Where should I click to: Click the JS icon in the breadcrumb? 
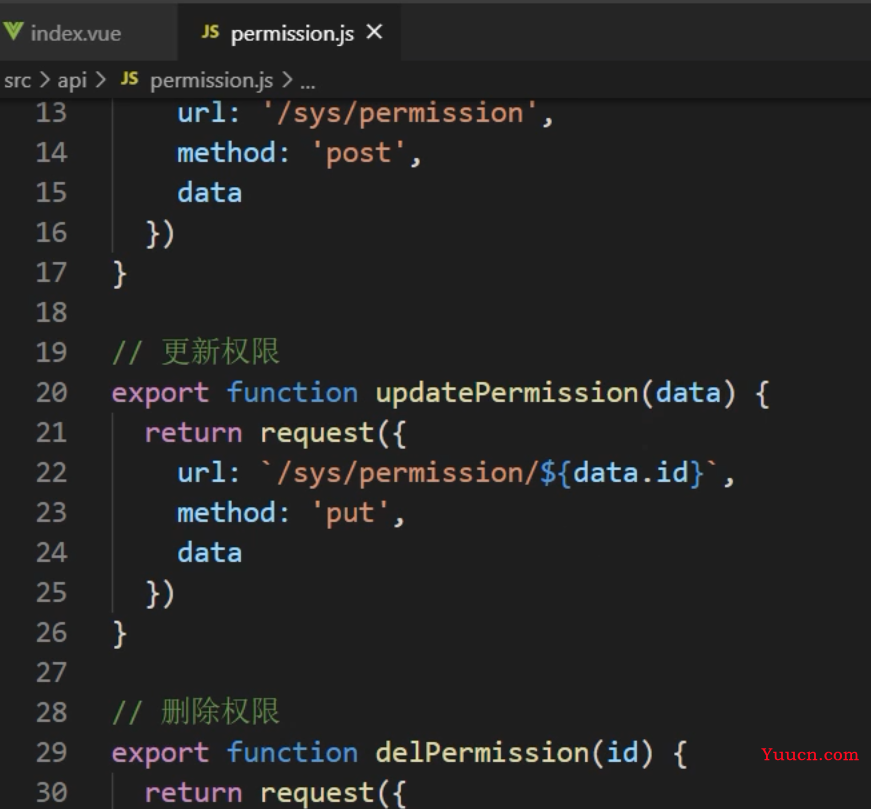point(129,79)
